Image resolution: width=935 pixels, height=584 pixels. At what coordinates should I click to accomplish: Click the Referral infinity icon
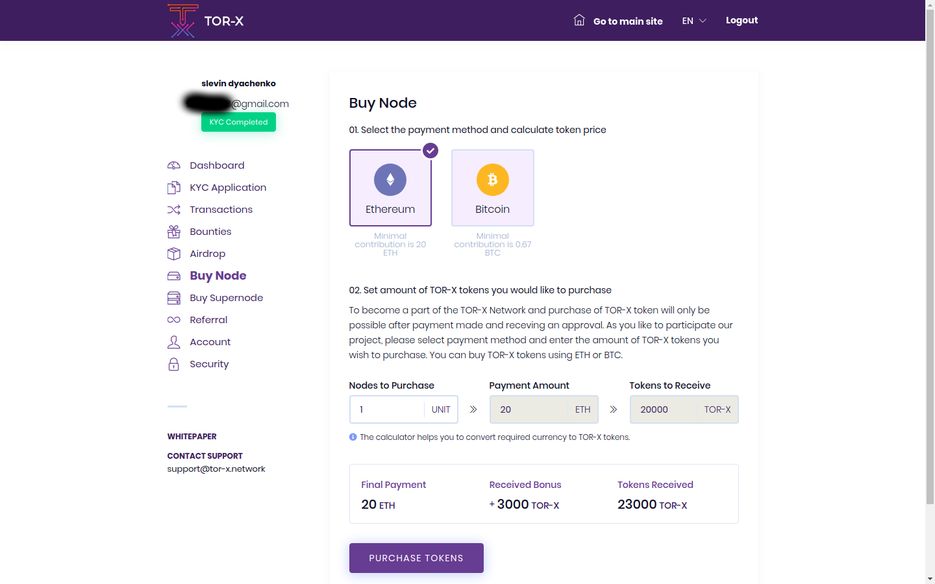pyautogui.click(x=174, y=320)
